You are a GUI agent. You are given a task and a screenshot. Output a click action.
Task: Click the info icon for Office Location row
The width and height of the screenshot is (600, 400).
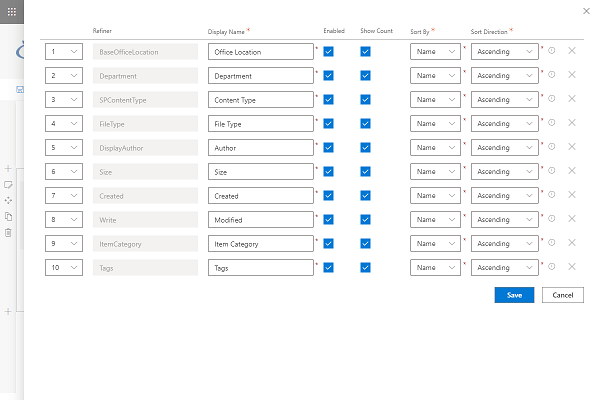pyautogui.click(x=551, y=51)
